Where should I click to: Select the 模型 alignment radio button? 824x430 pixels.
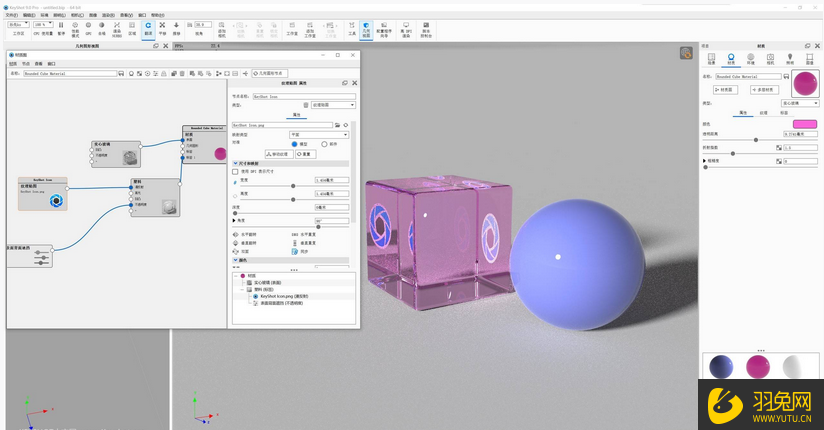pos(295,144)
